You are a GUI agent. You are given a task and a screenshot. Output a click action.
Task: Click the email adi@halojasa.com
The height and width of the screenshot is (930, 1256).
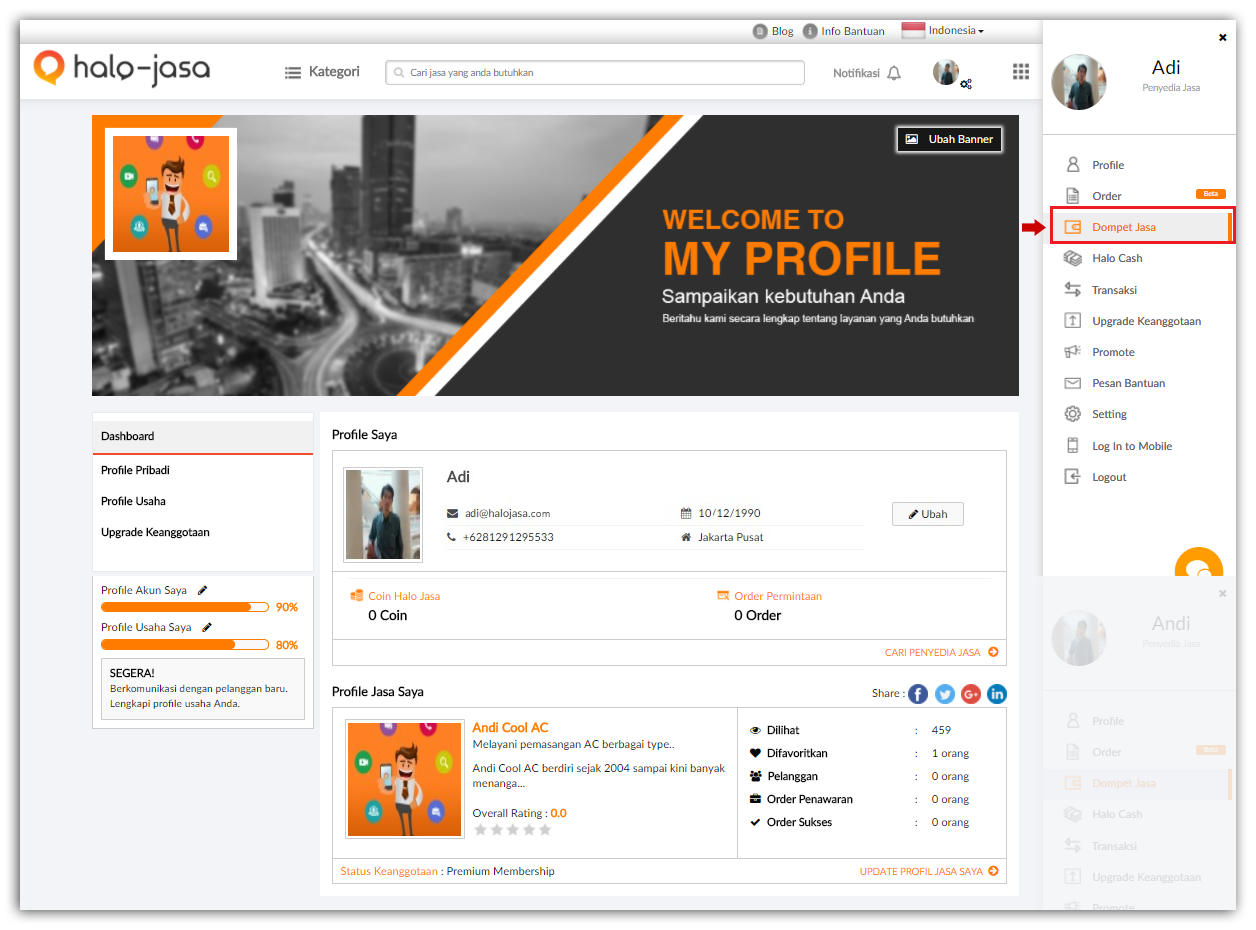coord(507,513)
